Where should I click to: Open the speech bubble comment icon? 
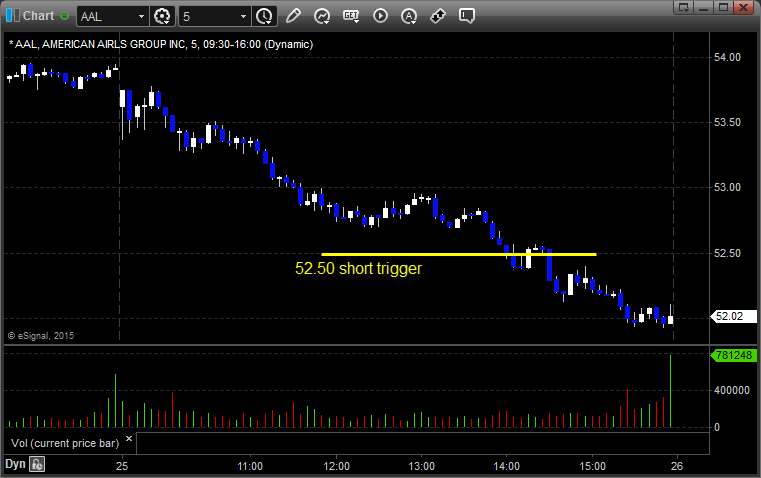[466, 16]
